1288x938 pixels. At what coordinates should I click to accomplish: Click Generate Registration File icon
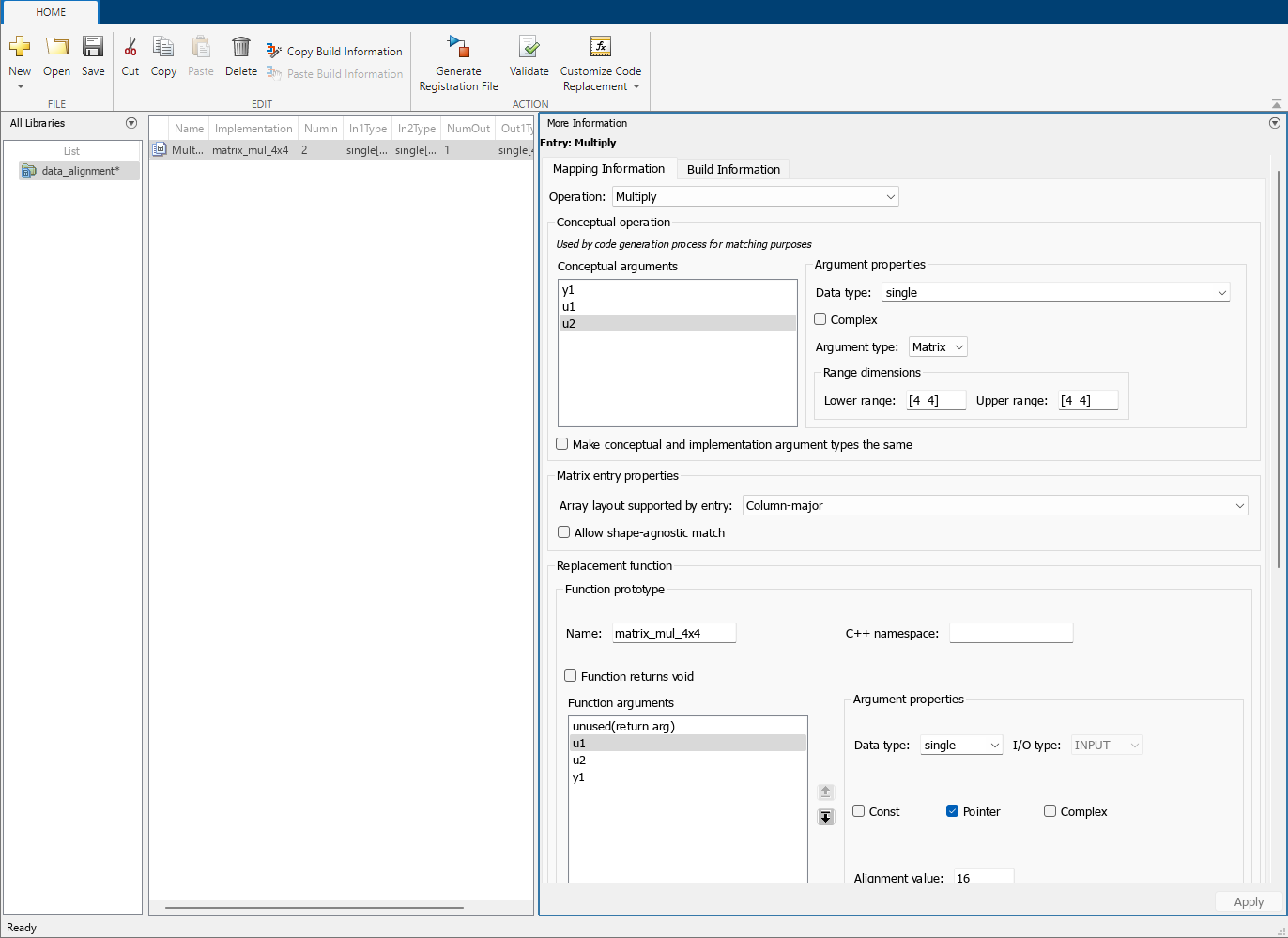(x=458, y=47)
